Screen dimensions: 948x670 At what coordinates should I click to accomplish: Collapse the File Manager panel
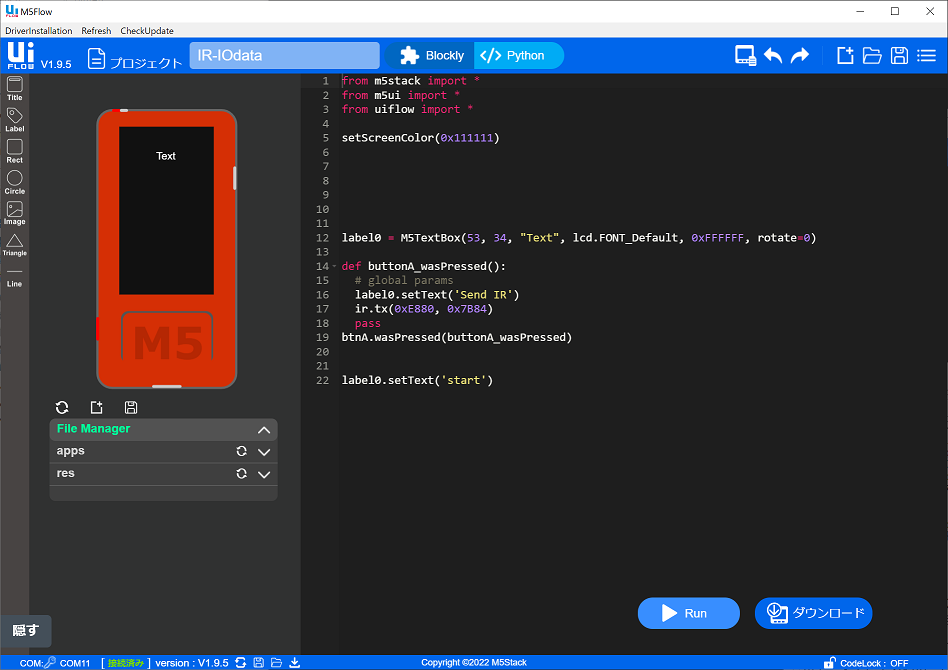264,430
